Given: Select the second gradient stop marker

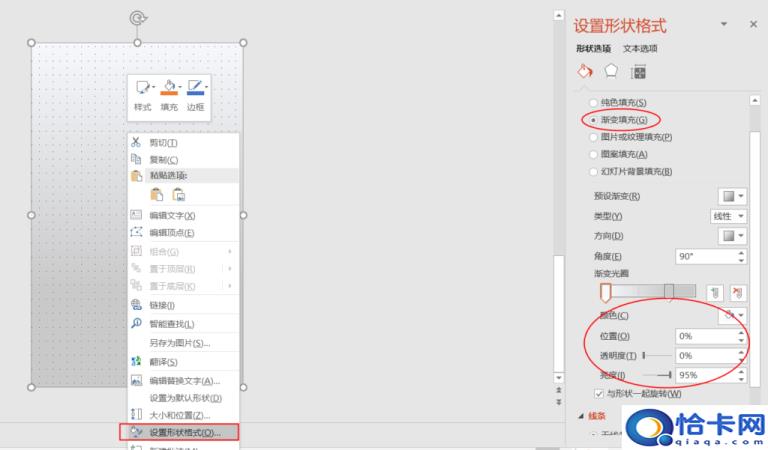Looking at the screenshot, I should (x=669, y=292).
